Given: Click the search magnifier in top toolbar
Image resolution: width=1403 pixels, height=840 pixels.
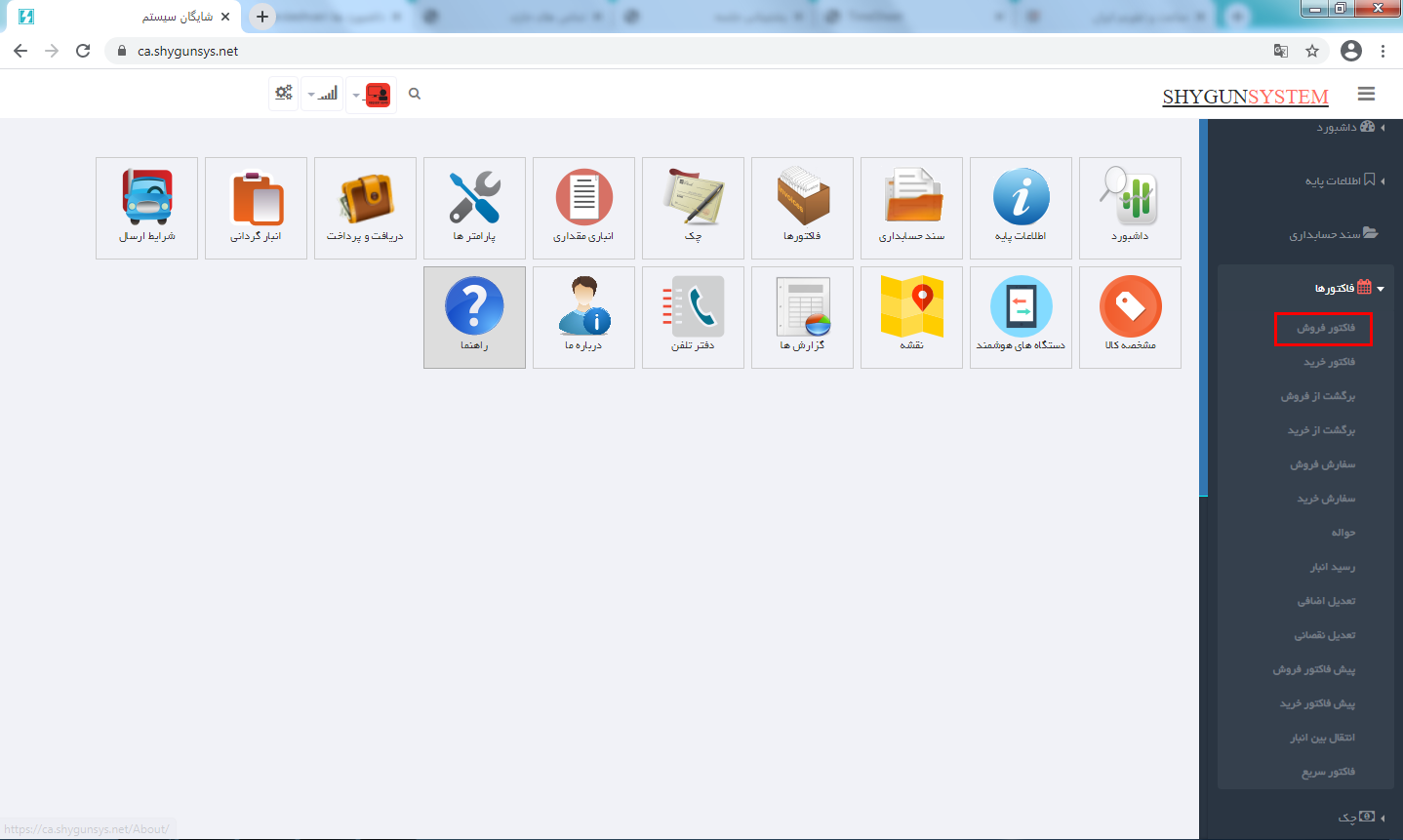Looking at the screenshot, I should (x=415, y=94).
